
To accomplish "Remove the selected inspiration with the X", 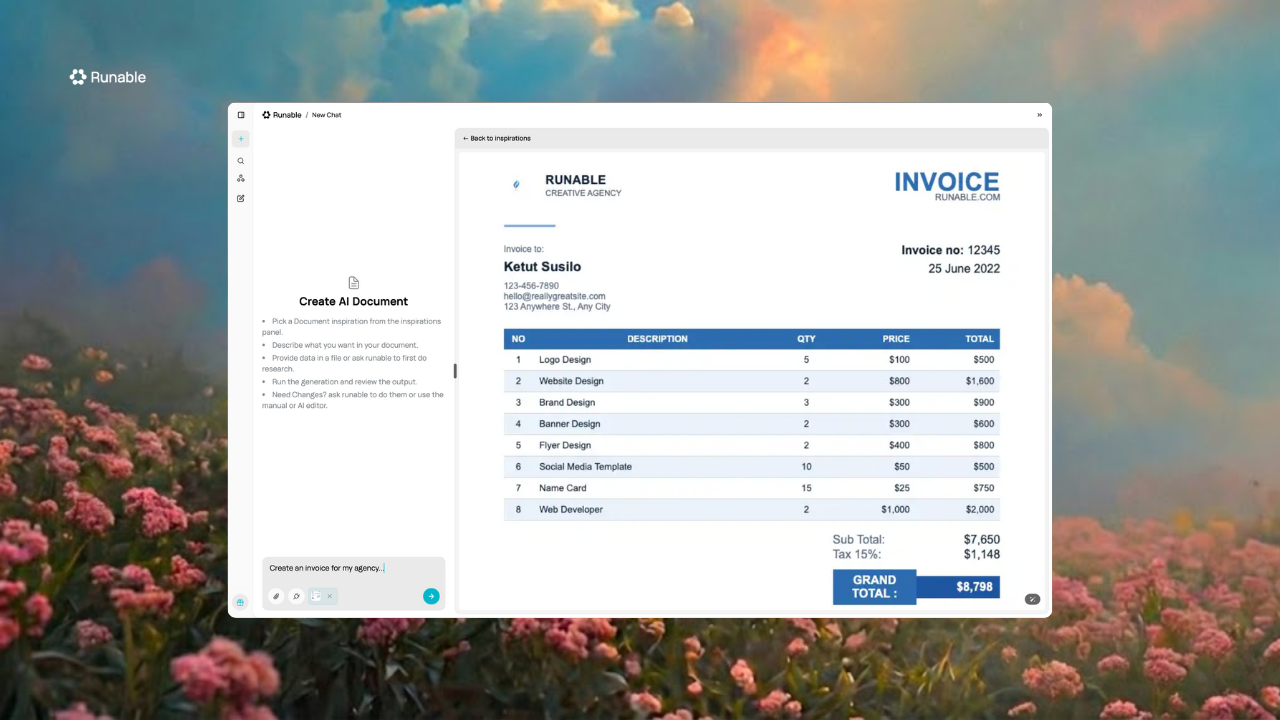I will (x=330, y=596).
